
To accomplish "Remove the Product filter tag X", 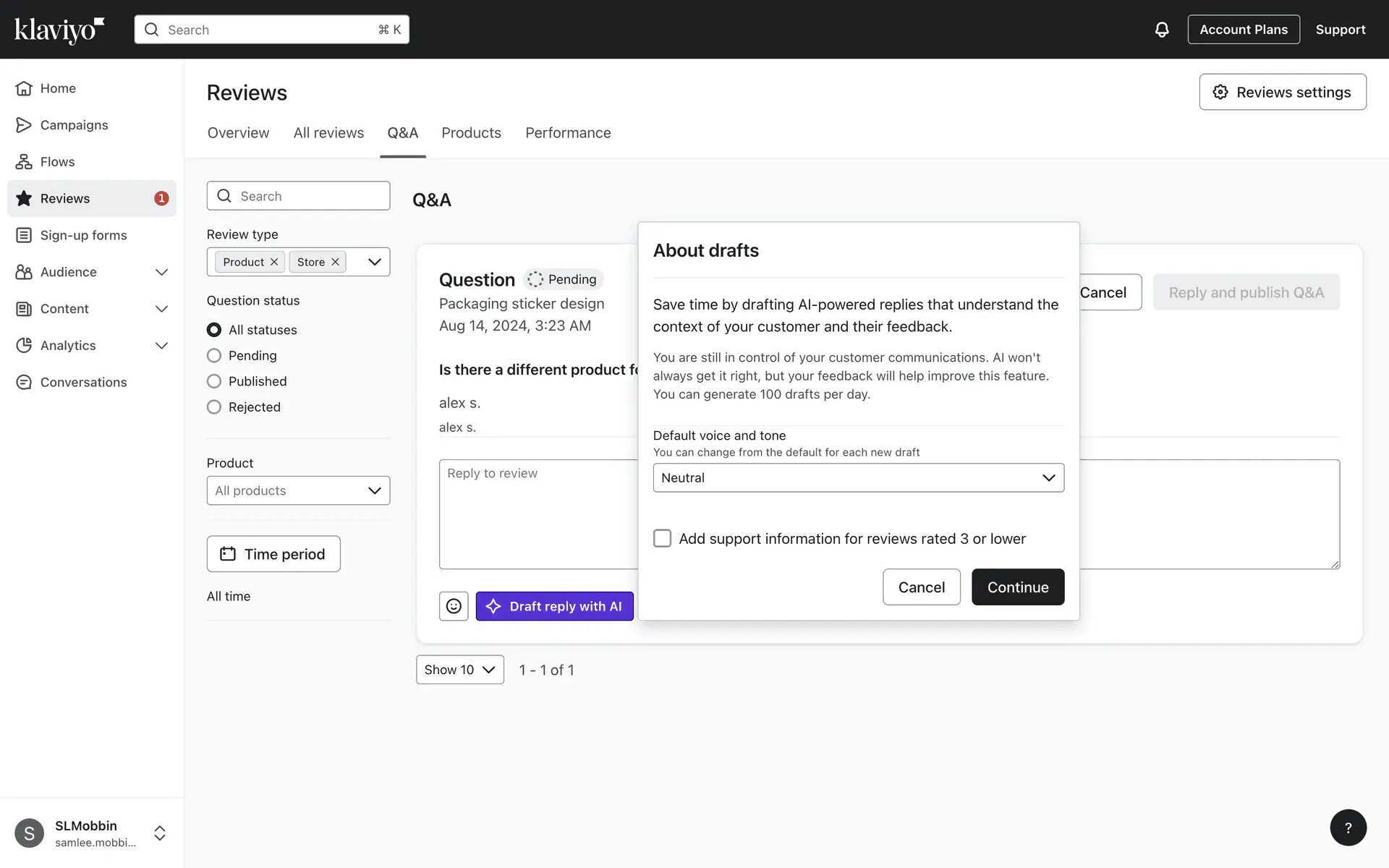I will pos(274,262).
